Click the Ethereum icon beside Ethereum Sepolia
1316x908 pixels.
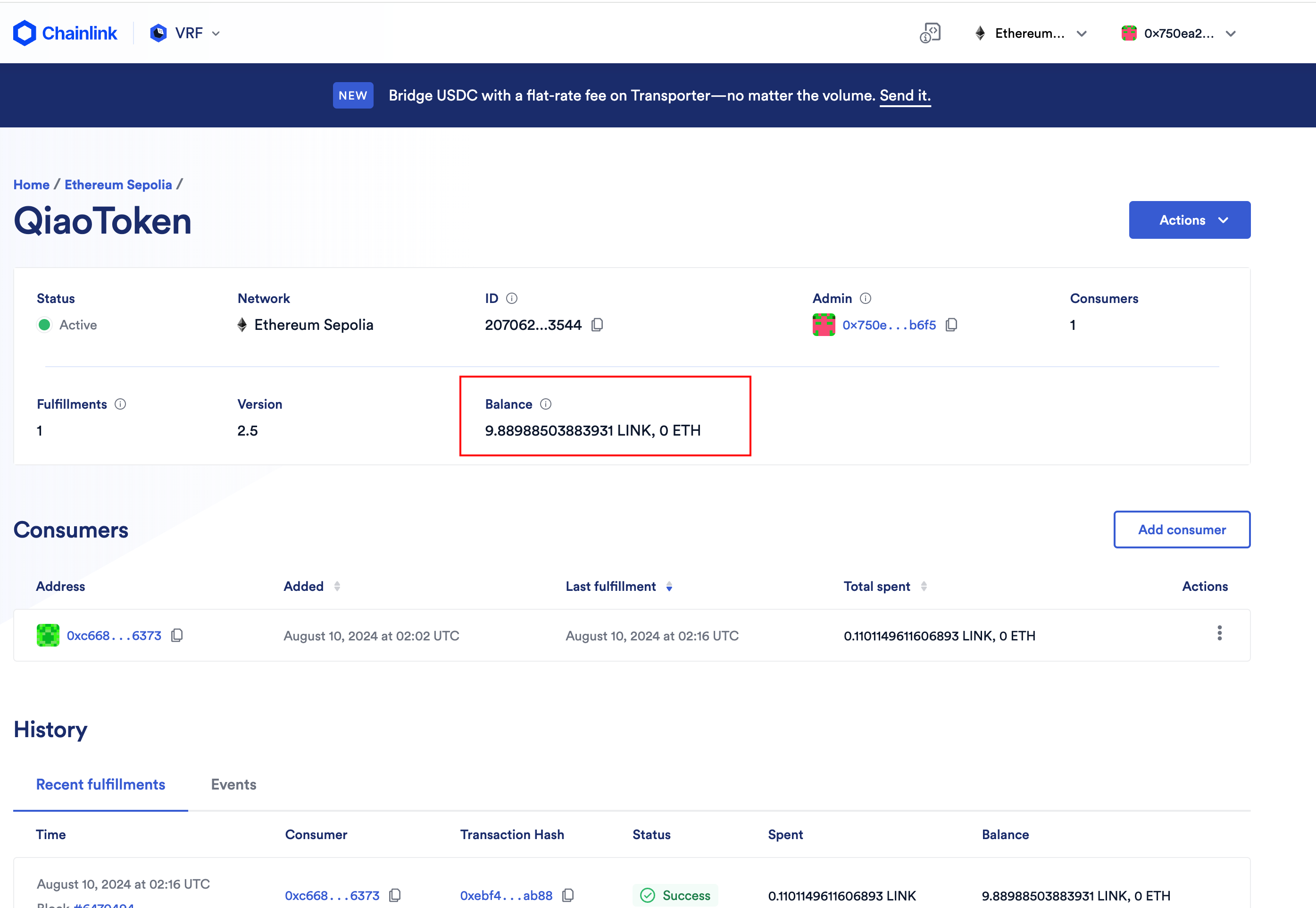pyautogui.click(x=242, y=325)
